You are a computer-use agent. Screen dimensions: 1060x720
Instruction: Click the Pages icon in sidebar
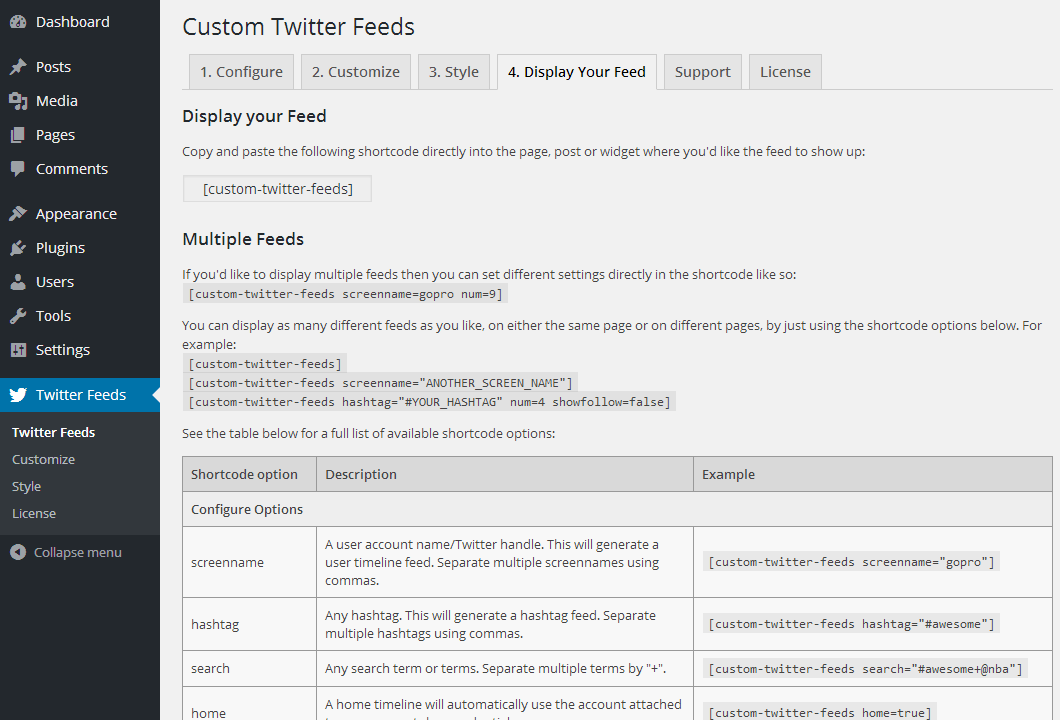[x=18, y=135]
